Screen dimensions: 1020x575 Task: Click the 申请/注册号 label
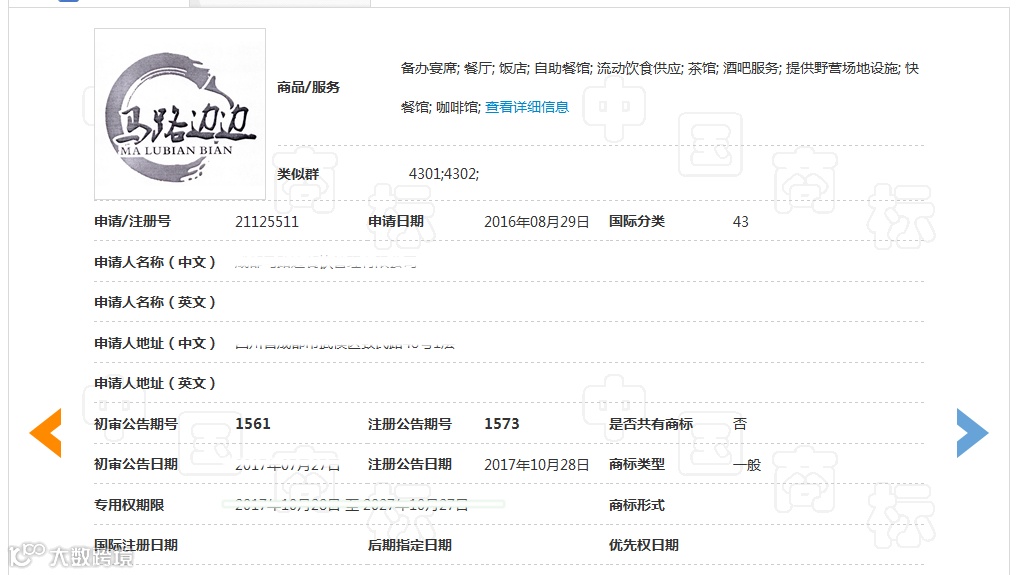(133, 221)
